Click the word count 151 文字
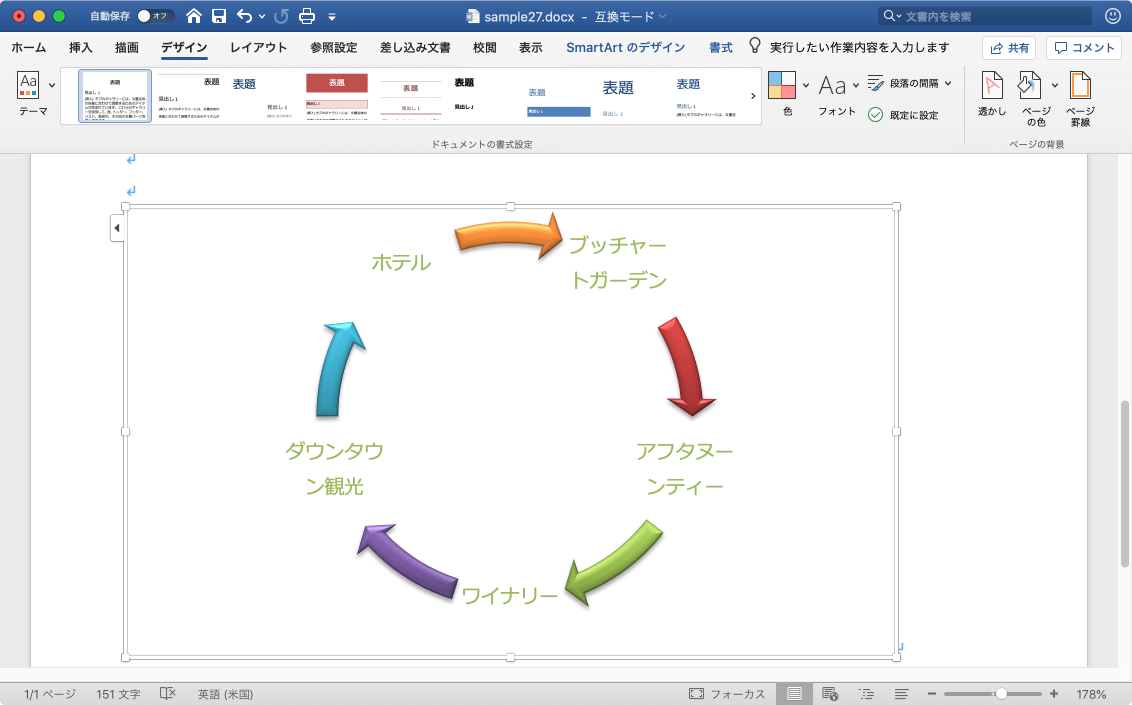Screen dimensions: 1132x705 [x=118, y=694]
